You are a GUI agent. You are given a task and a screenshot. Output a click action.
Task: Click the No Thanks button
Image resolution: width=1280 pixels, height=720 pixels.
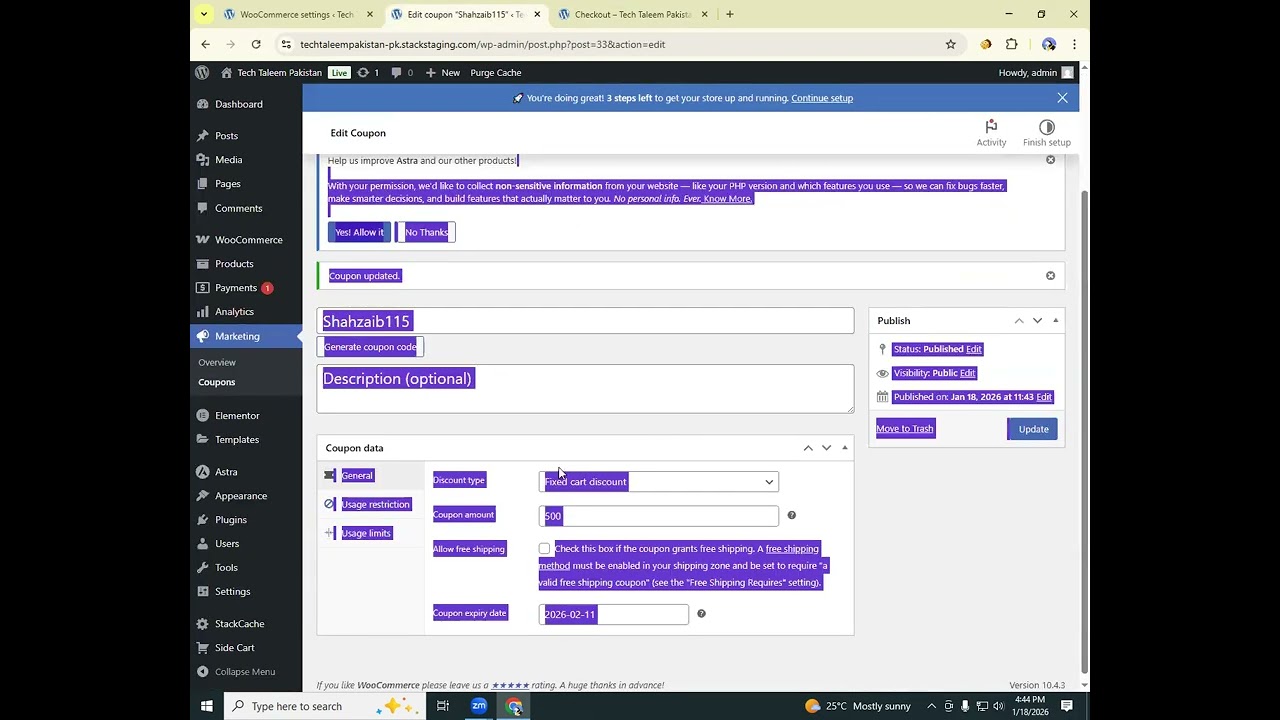[426, 232]
